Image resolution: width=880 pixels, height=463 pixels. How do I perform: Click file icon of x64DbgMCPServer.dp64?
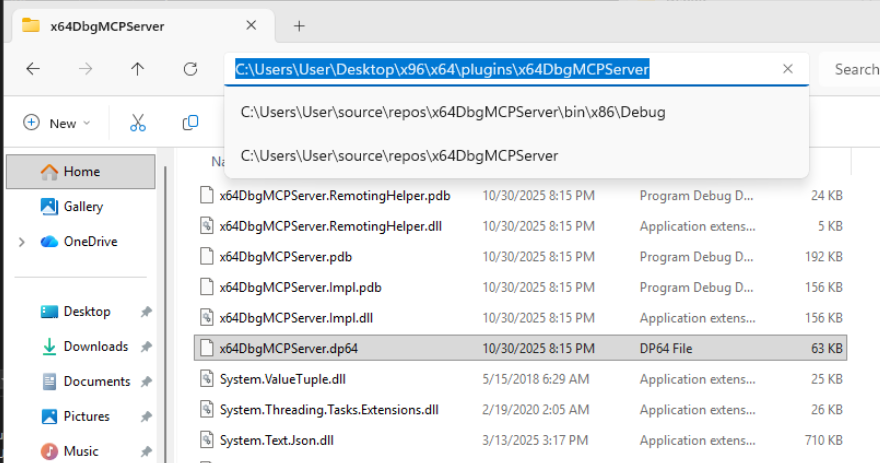coord(207,348)
